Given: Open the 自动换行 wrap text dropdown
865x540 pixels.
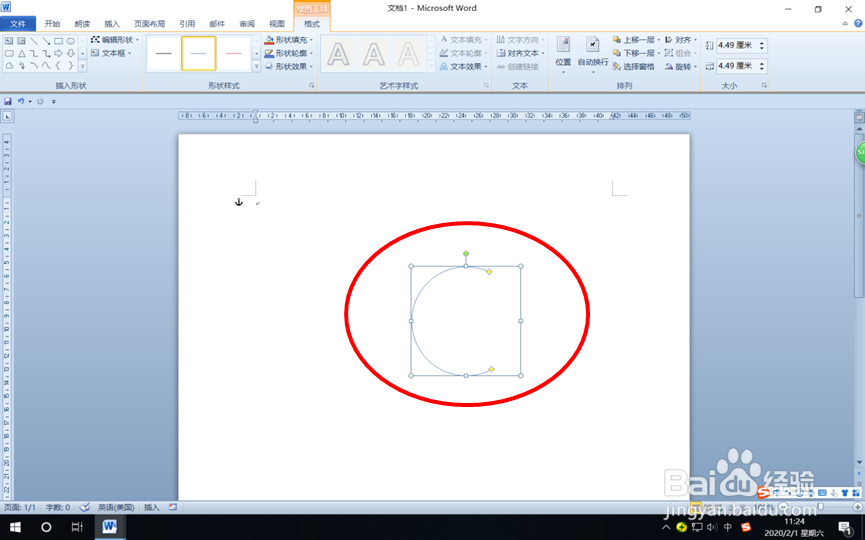Looking at the screenshot, I should coord(593,55).
